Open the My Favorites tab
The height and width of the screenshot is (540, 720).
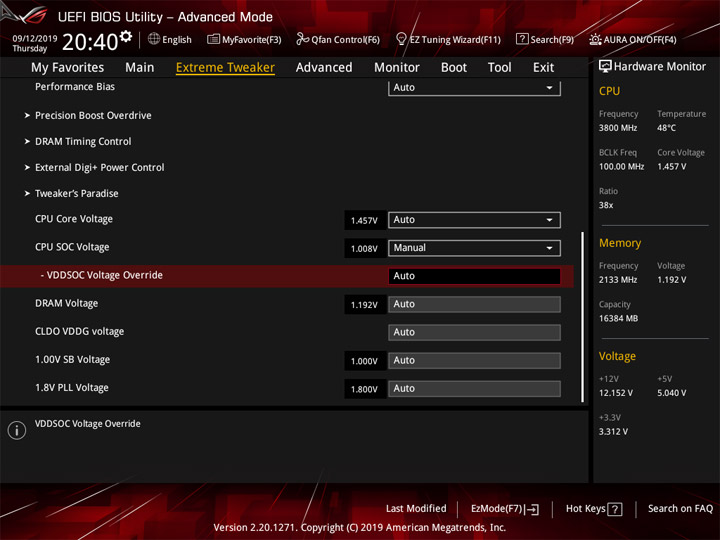pyautogui.click(x=68, y=68)
